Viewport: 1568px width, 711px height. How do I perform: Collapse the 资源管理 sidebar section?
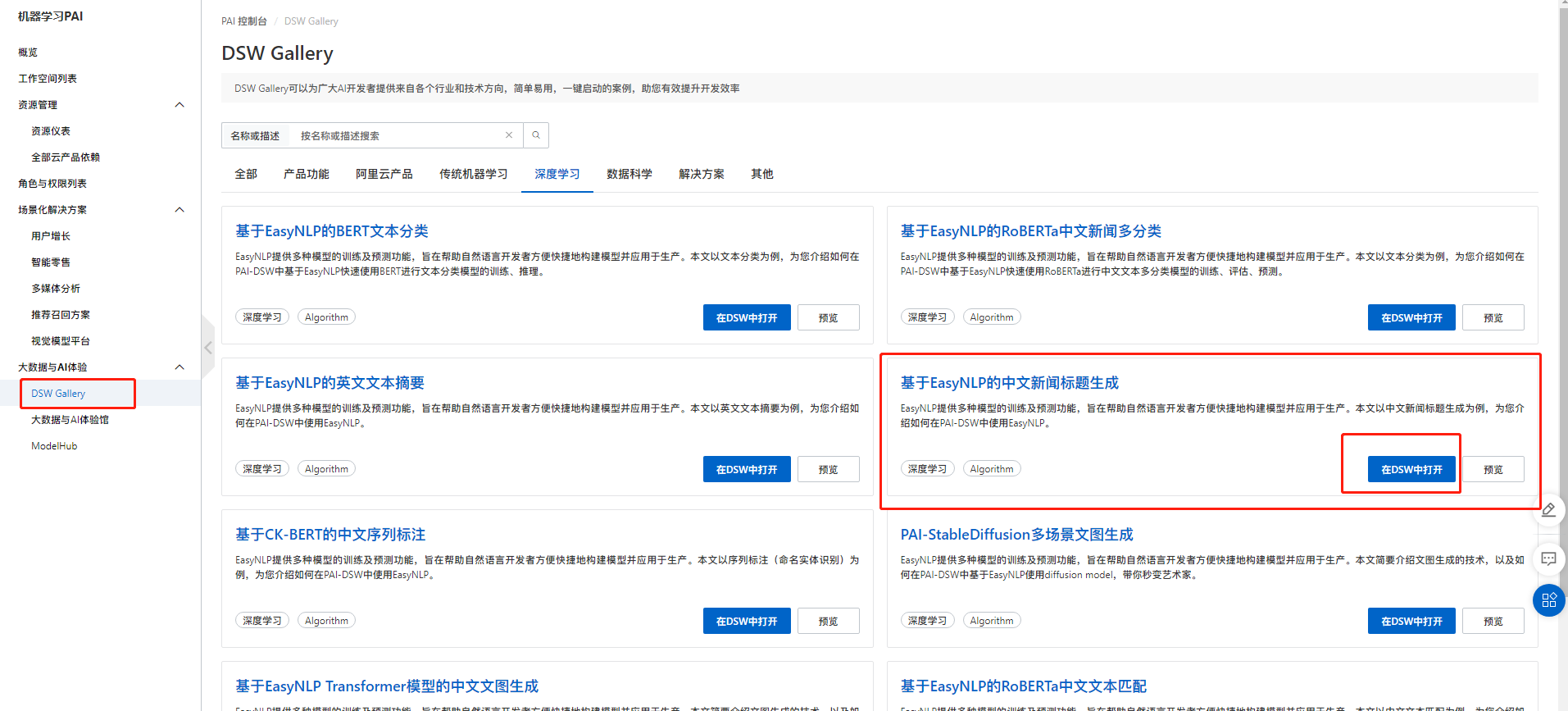(x=180, y=105)
